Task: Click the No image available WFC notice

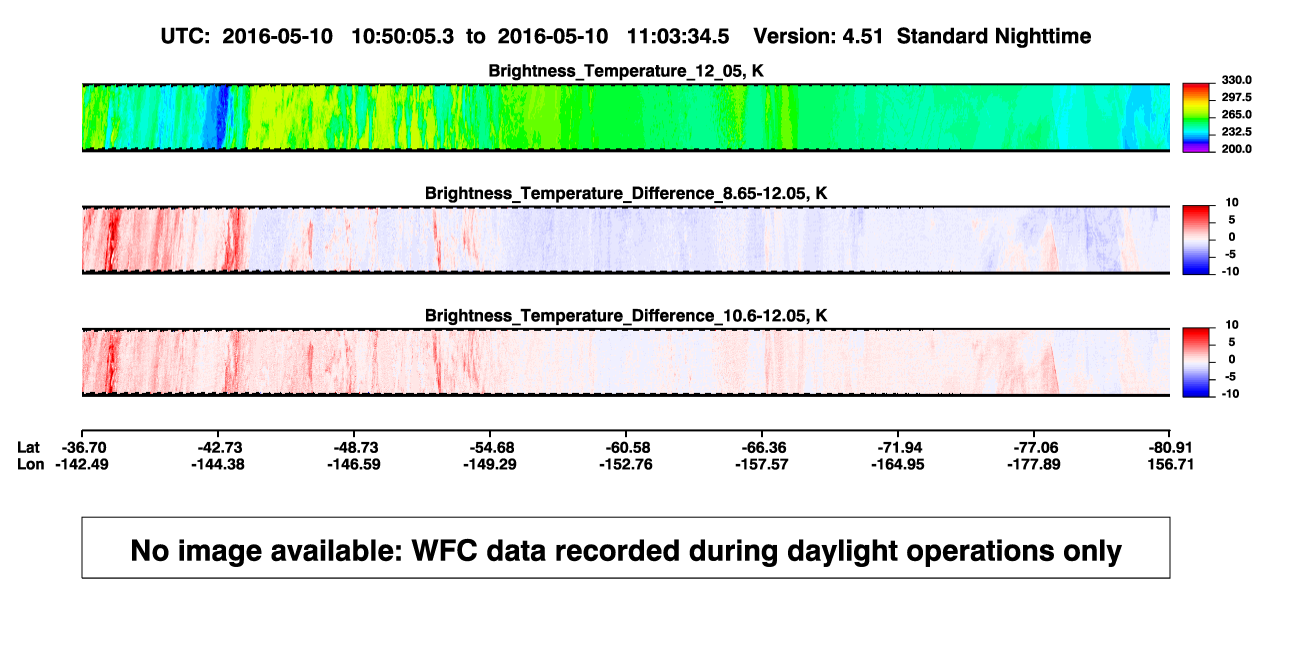Action: click(626, 548)
